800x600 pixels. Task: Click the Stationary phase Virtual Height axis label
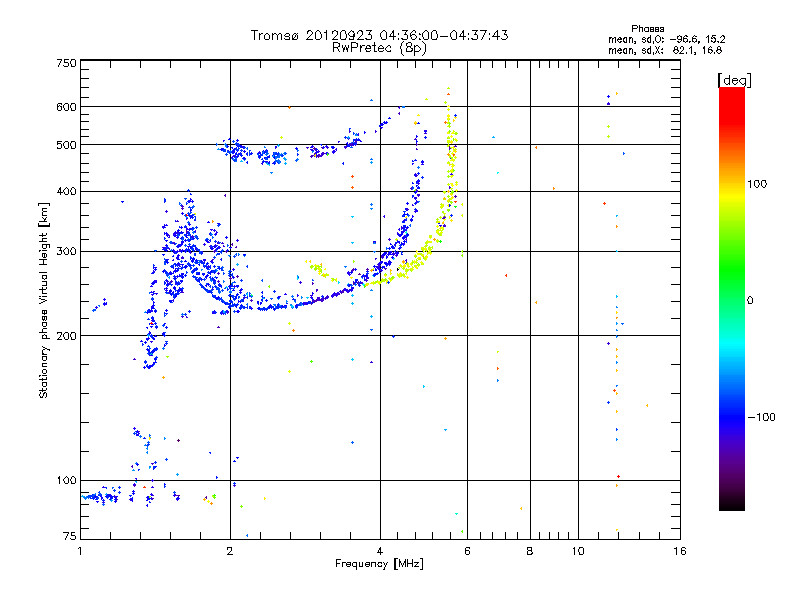(44, 301)
